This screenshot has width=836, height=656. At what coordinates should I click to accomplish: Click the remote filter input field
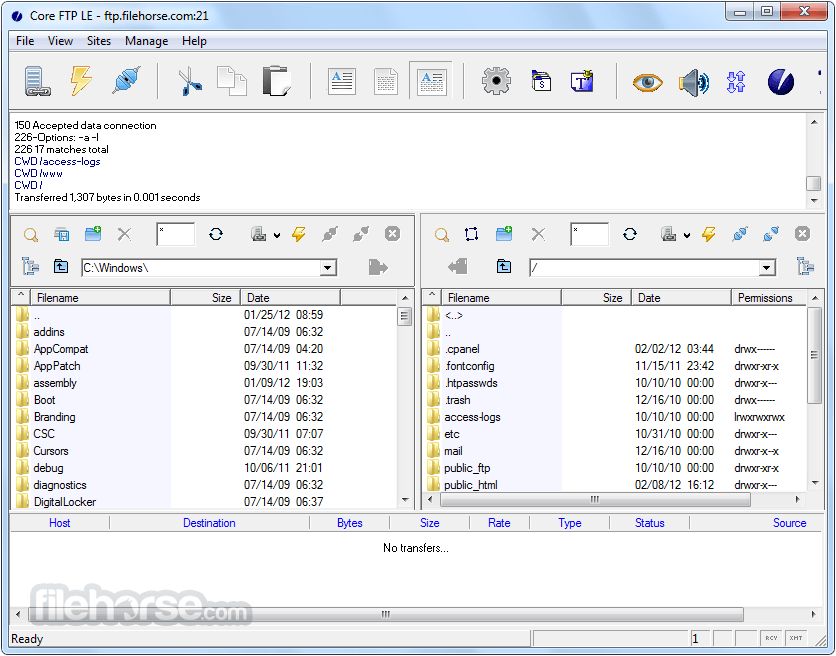tap(590, 234)
